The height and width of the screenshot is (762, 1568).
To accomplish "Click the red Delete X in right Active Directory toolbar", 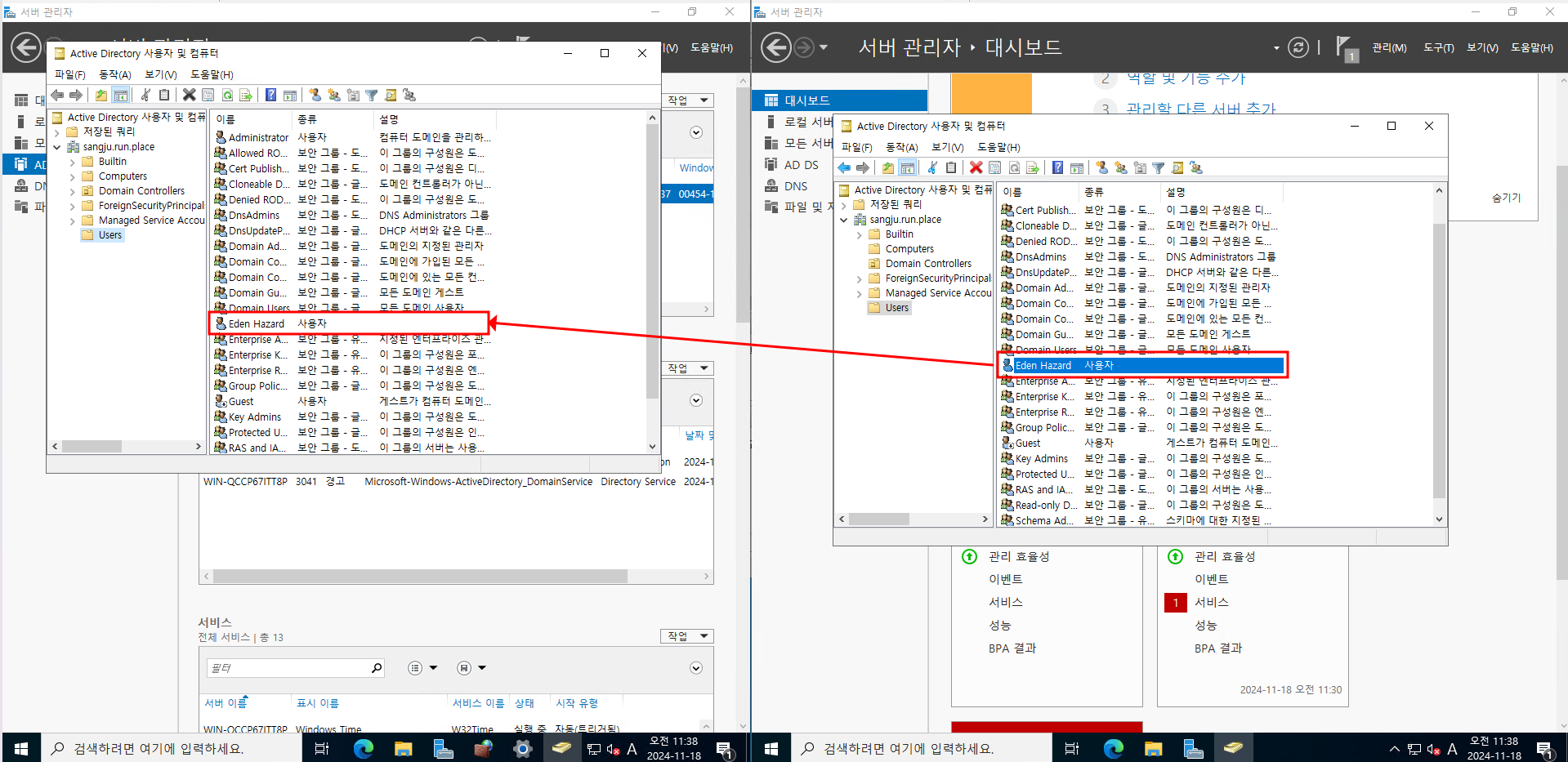I will (x=976, y=168).
